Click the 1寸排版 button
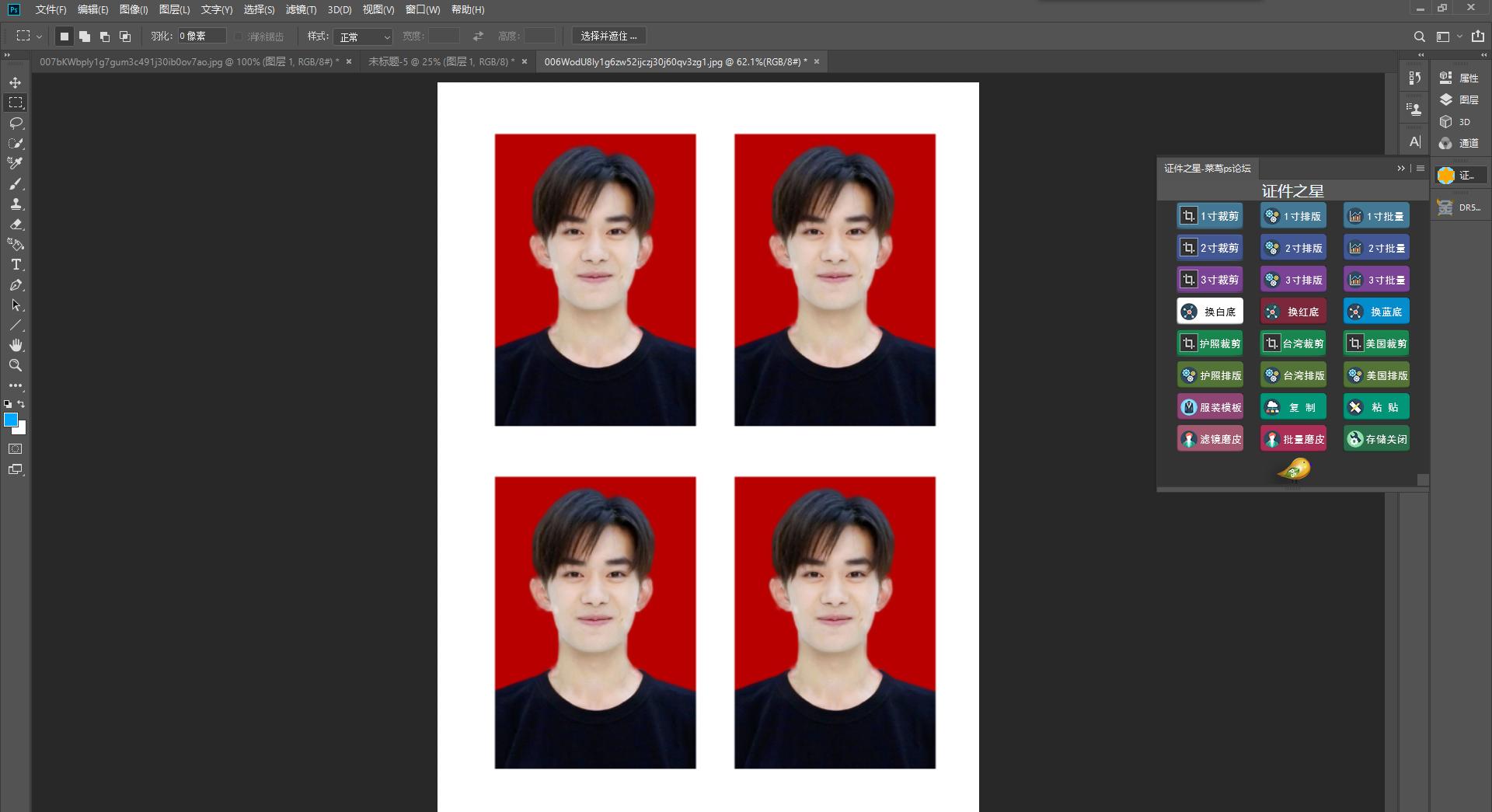 click(x=1293, y=215)
